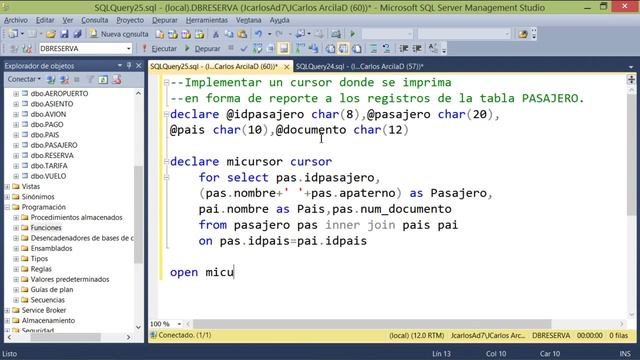Click the Object Explorer vertical scrollbar
This screenshot has width=640, height=360.
coord(138,214)
